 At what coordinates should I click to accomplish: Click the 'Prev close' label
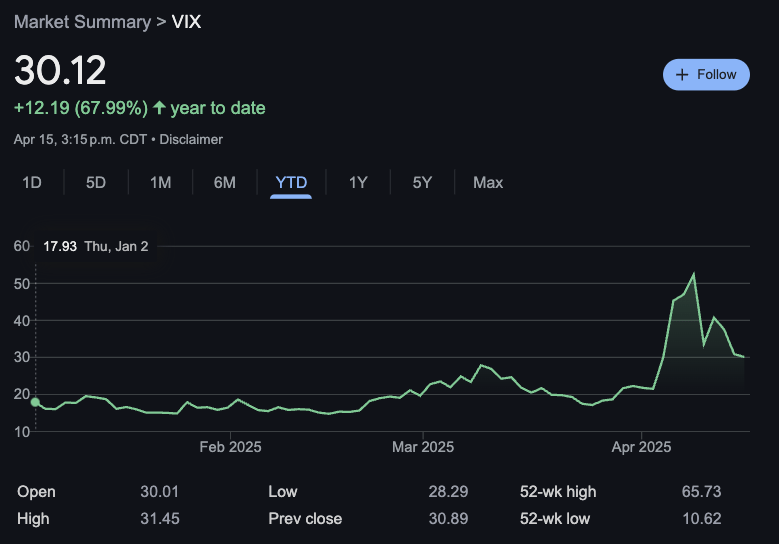click(x=305, y=519)
